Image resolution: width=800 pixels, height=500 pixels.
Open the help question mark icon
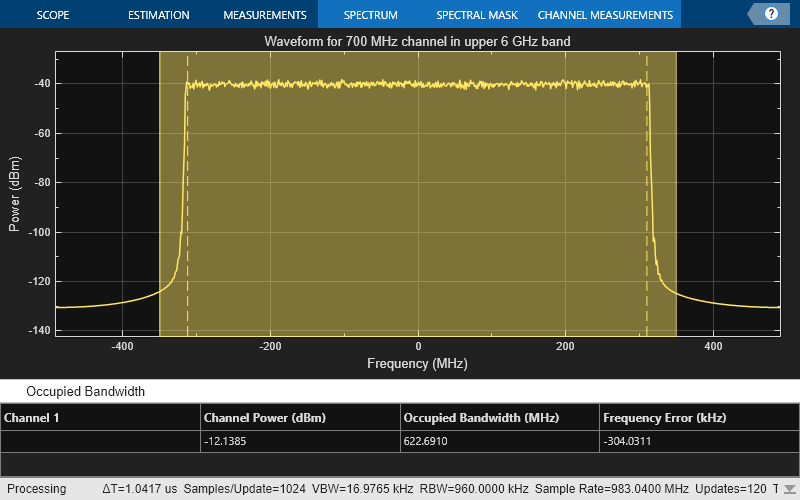click(771, 14)
